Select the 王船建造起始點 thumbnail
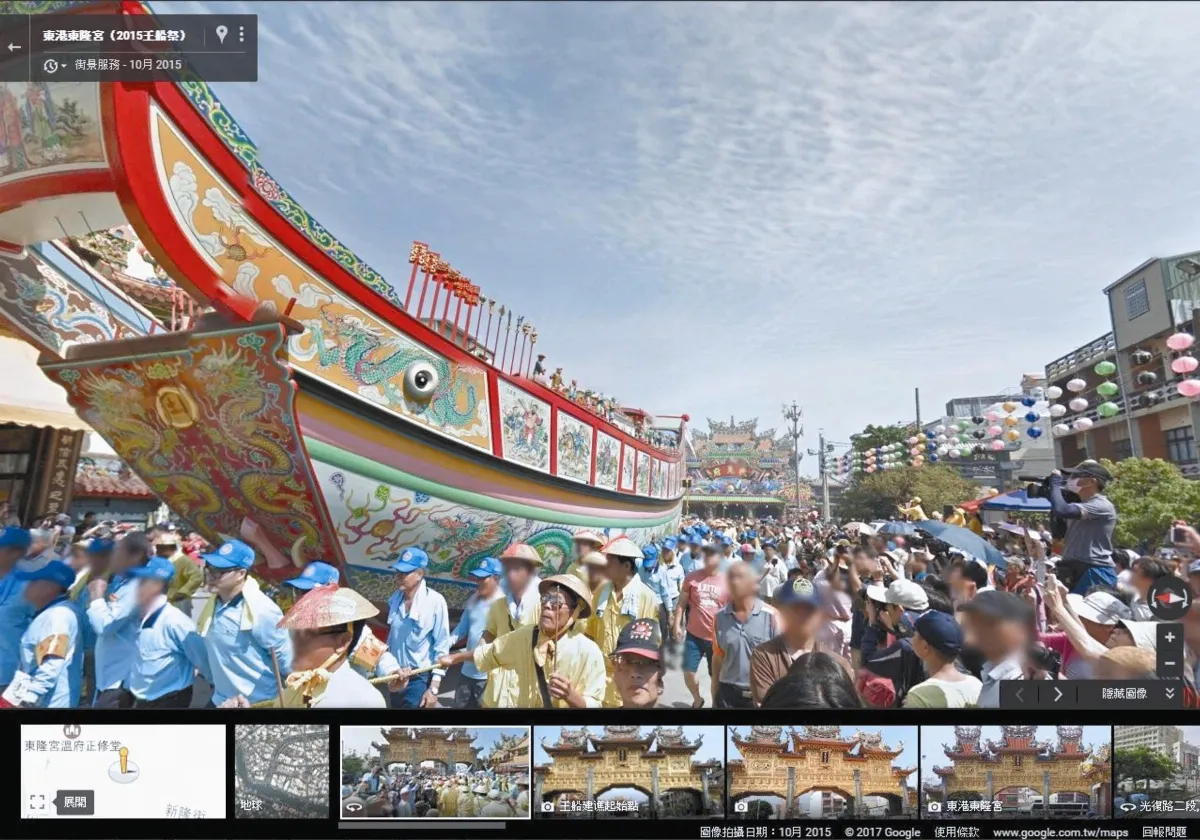Image resolution: width=1200 pixels, height=840 pixels. (620, 770)
